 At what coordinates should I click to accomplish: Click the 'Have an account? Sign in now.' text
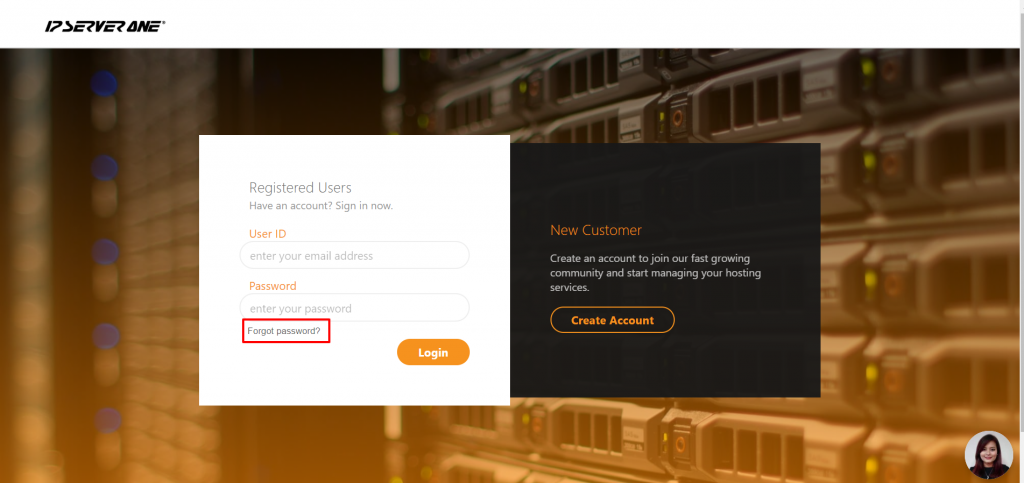(x=321, y=206)
